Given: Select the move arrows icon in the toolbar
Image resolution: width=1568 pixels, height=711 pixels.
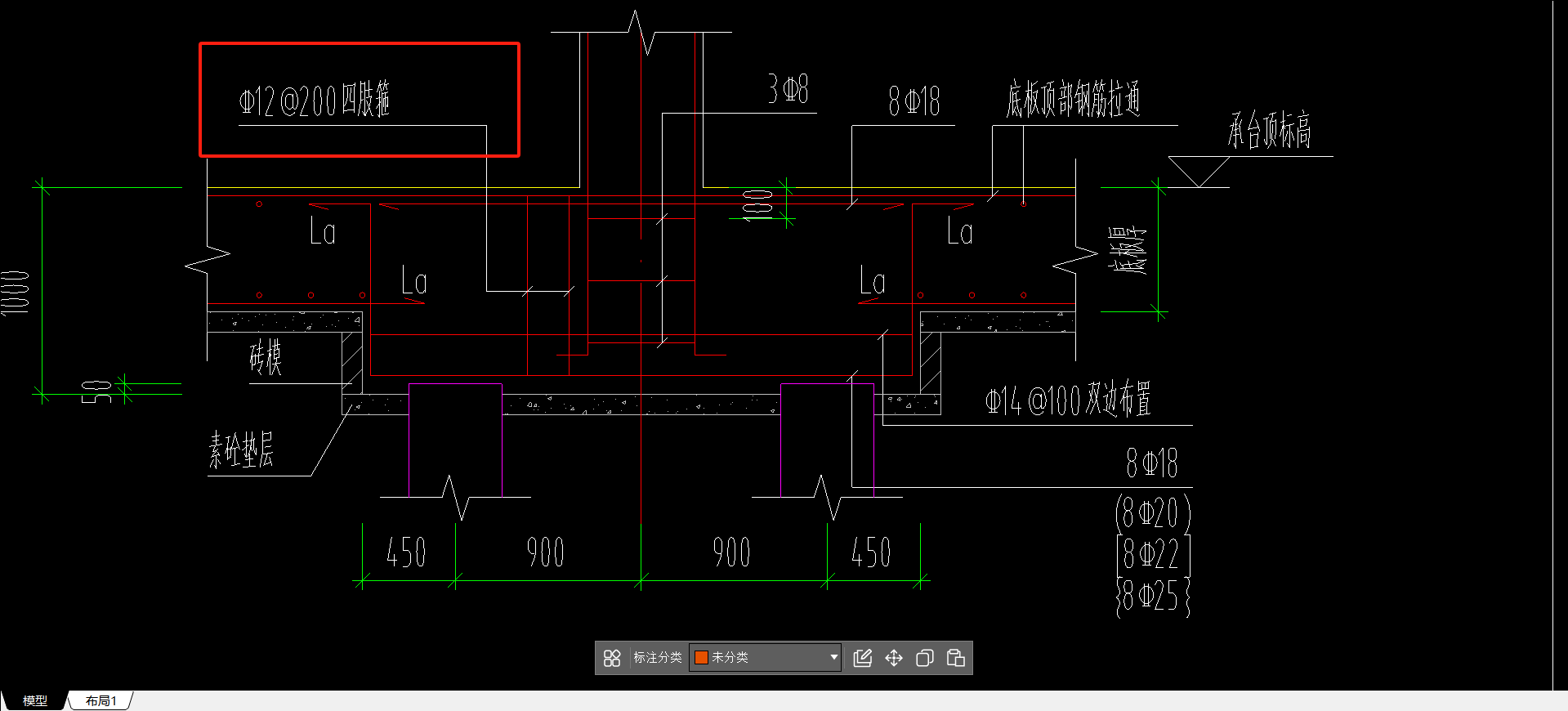Looking at the screenshot, I should tap(894, 658).
